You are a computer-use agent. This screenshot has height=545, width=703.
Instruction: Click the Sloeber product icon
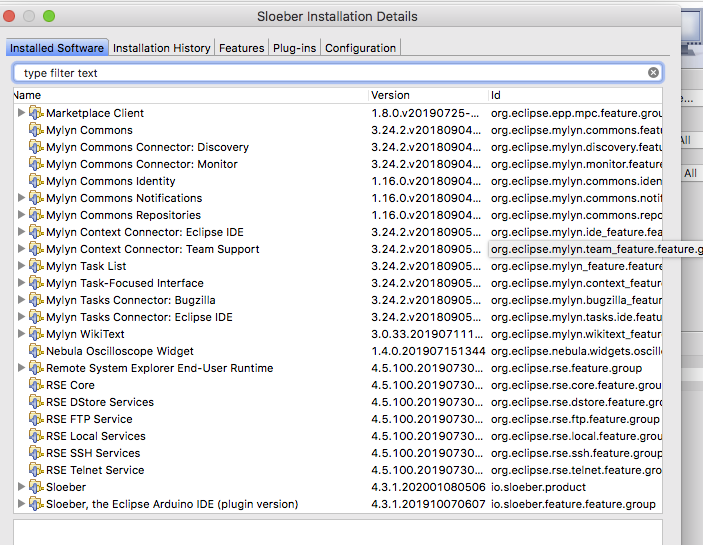(x=36, y=487)
